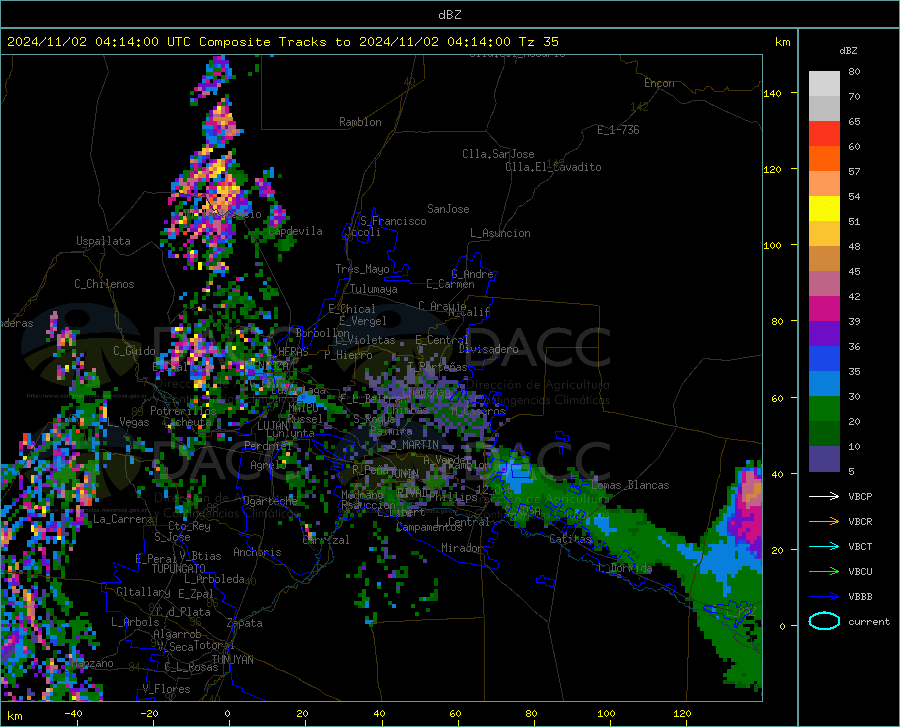Select the 65-60 dBZ red swatch

click(824, 134)
